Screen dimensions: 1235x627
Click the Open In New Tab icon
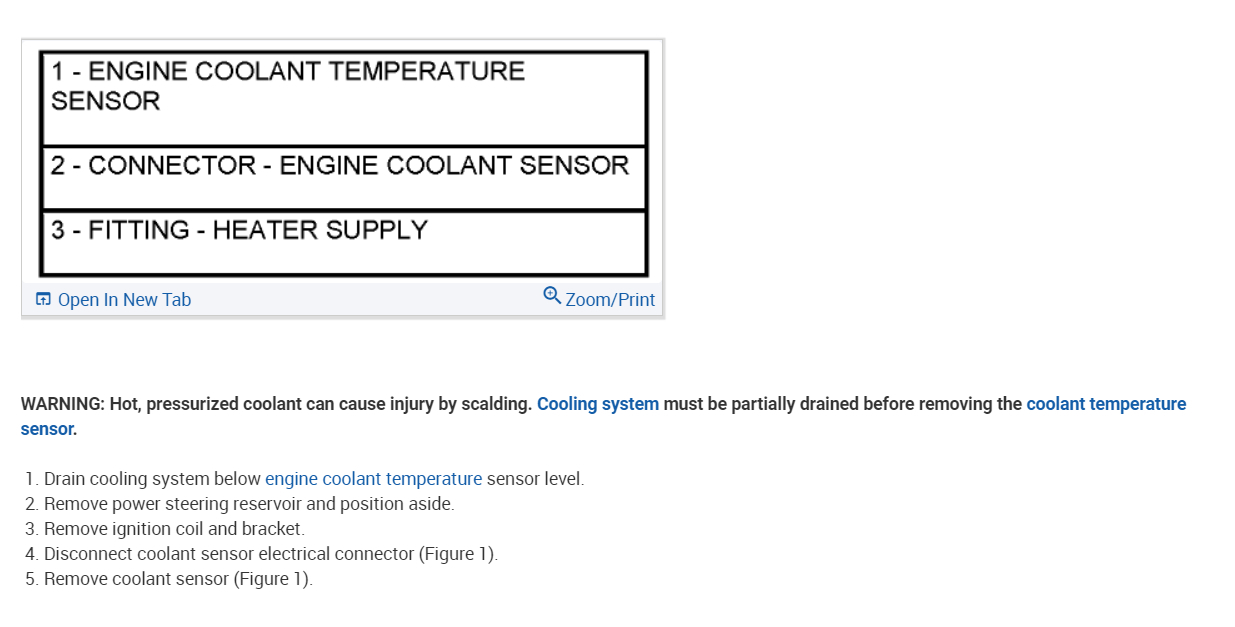click(x=43, y=299)
